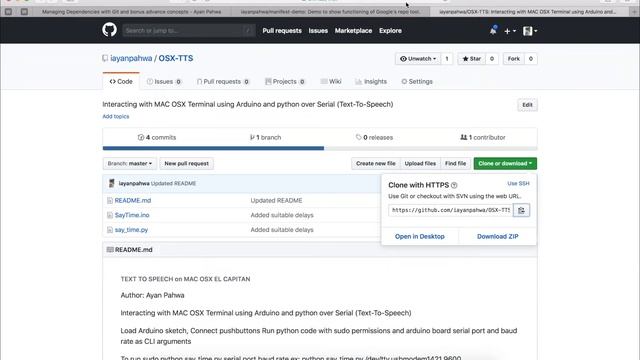The height and width of the screenshot is (360, 640).
Task: Click iayanpahwa author name in commit row
Action: (134, 184)
